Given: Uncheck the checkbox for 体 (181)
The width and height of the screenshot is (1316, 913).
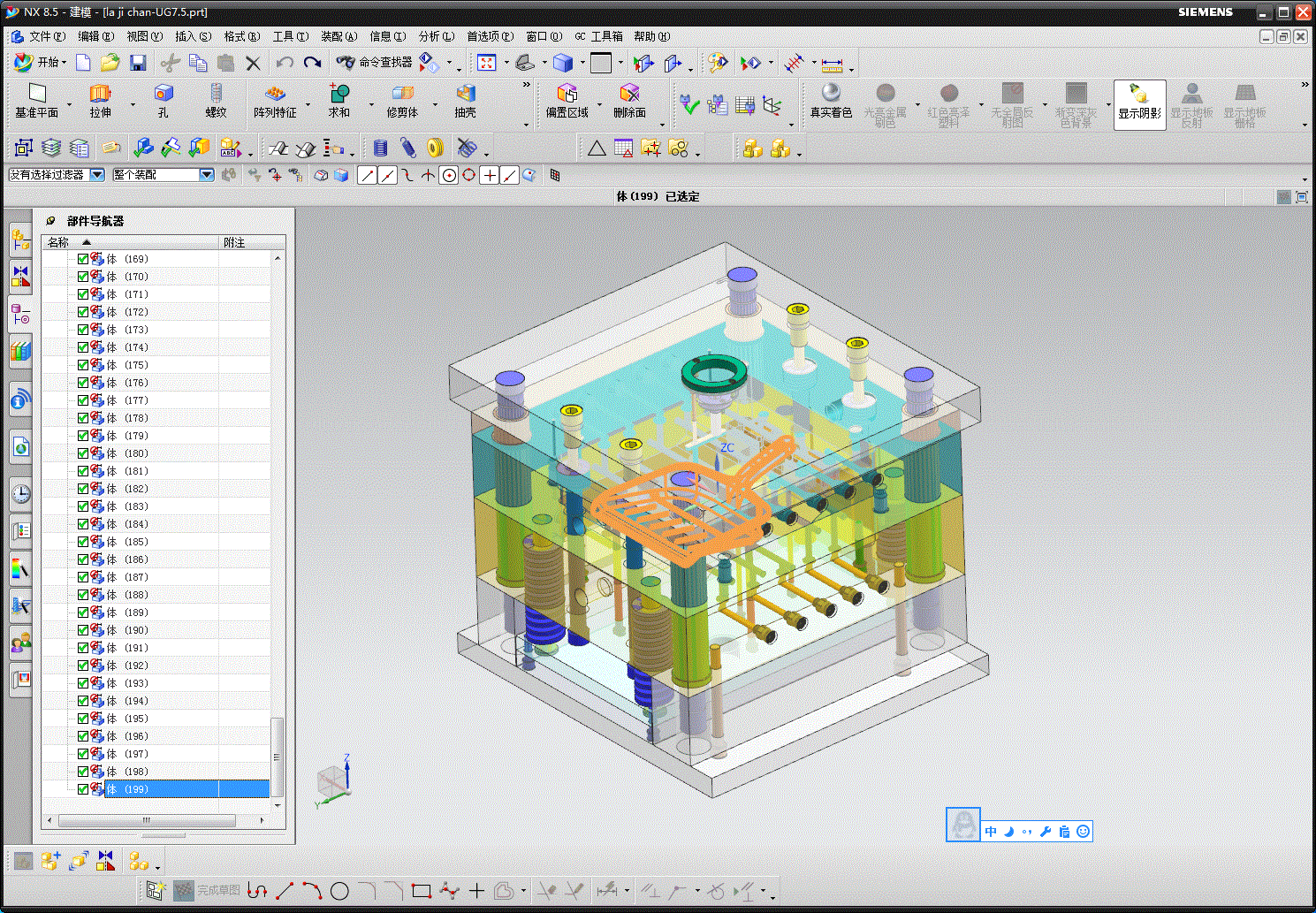Looking at the screenshot, I should (83, 471).
